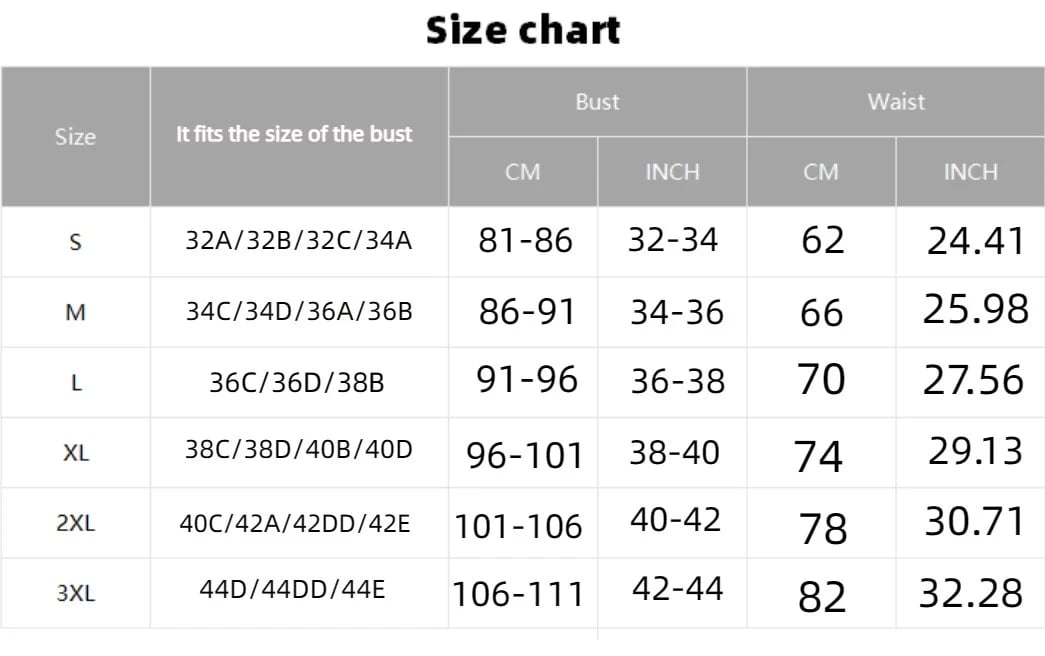The height and width of the screenshot is (656, 1045).
Task: Click the waist "24.41" inch value
Action: (975, 241)
